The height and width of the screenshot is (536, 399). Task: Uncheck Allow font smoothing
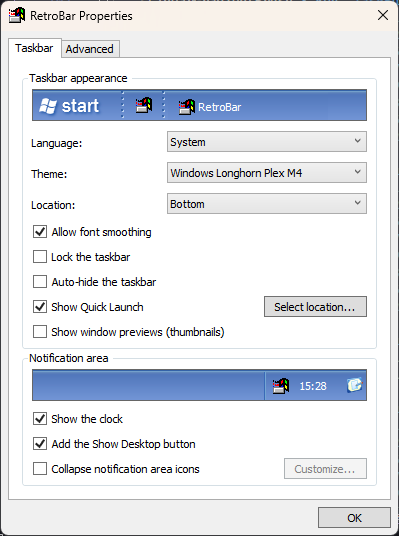tap(40, 232)
